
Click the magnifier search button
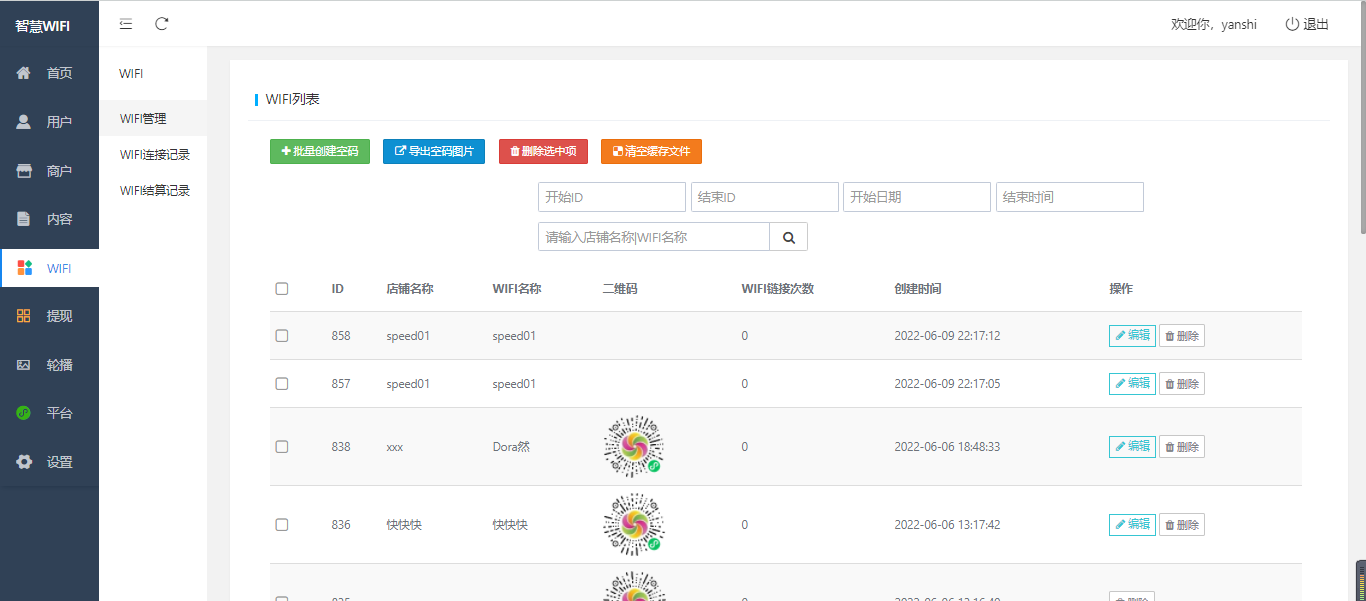pyautogui.click(x=788, y=237)
